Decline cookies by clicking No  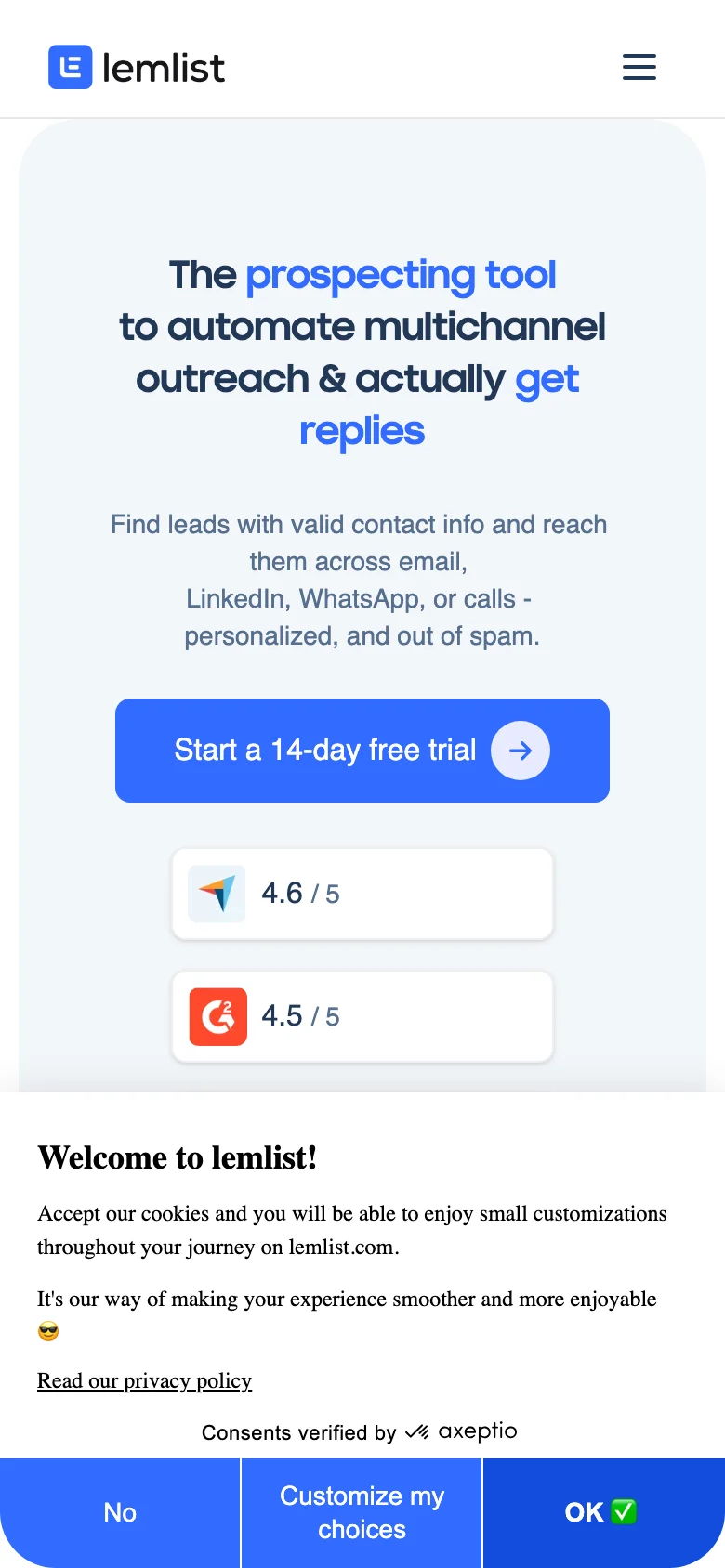pyautogui.click(x=120, y=1512)
